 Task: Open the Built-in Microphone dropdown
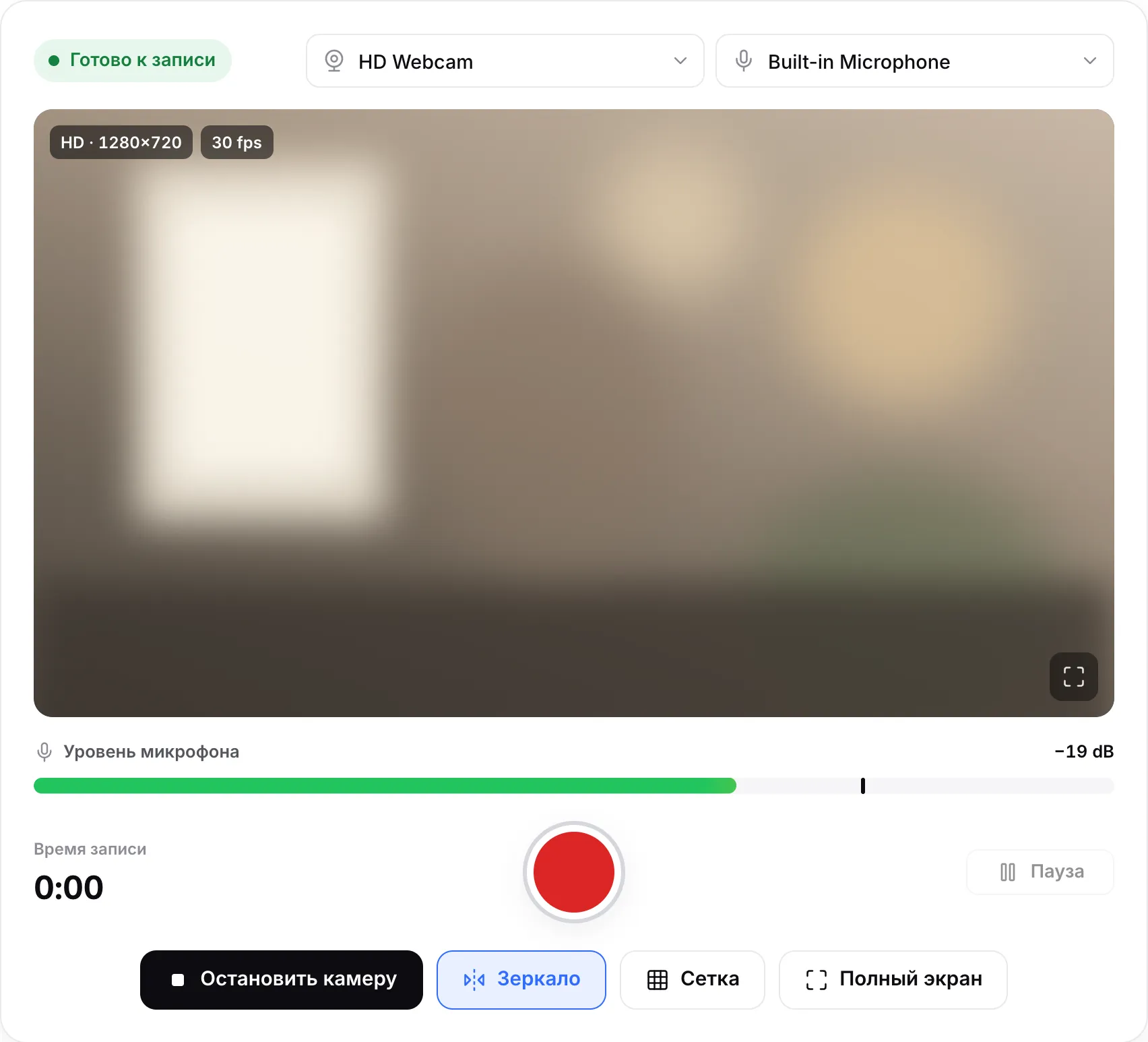(915, 61)
